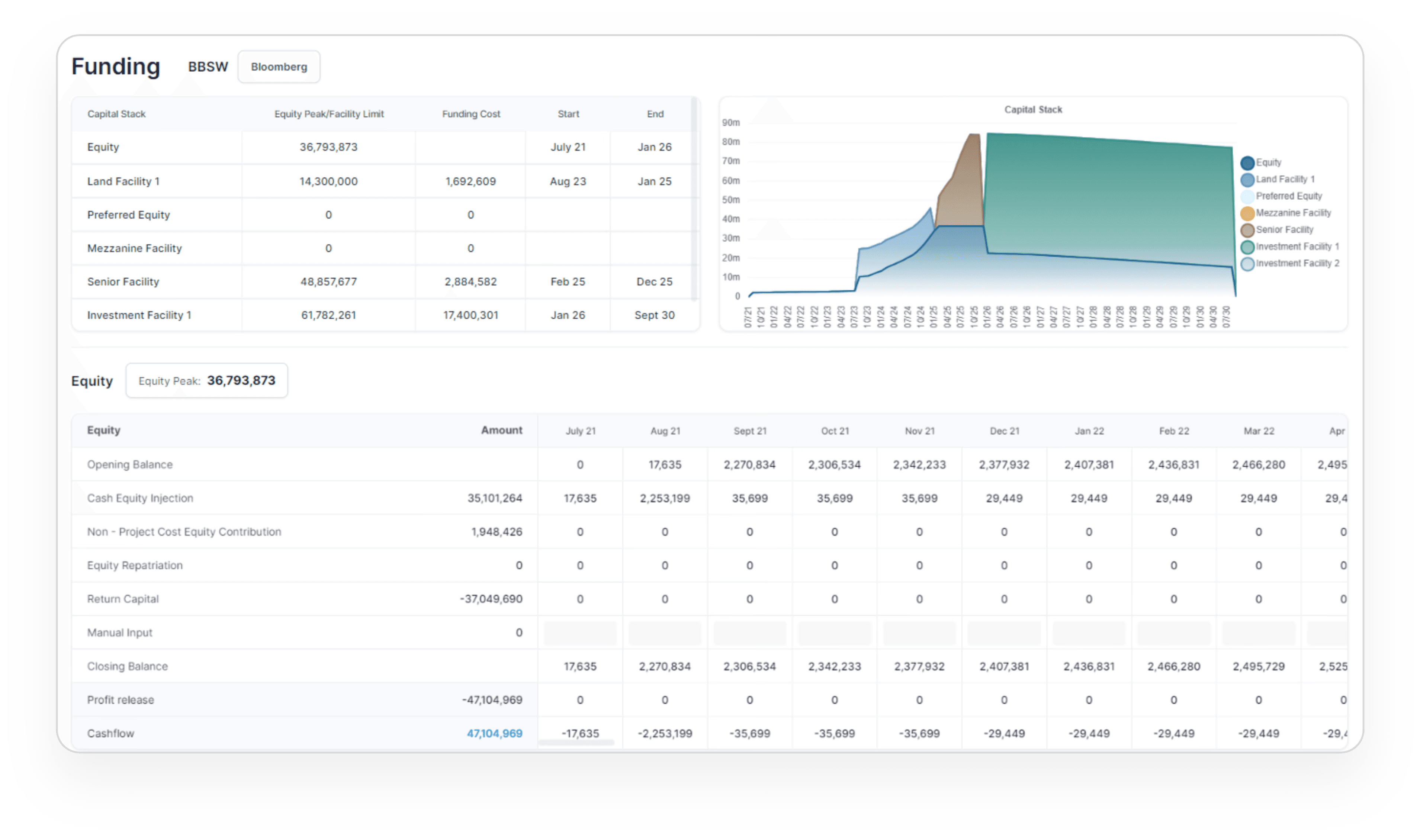This screenshot has height=840, width=1420.
Task: Click the 1,692,609 funding cost cell
Action: click(x=470, y=181)
